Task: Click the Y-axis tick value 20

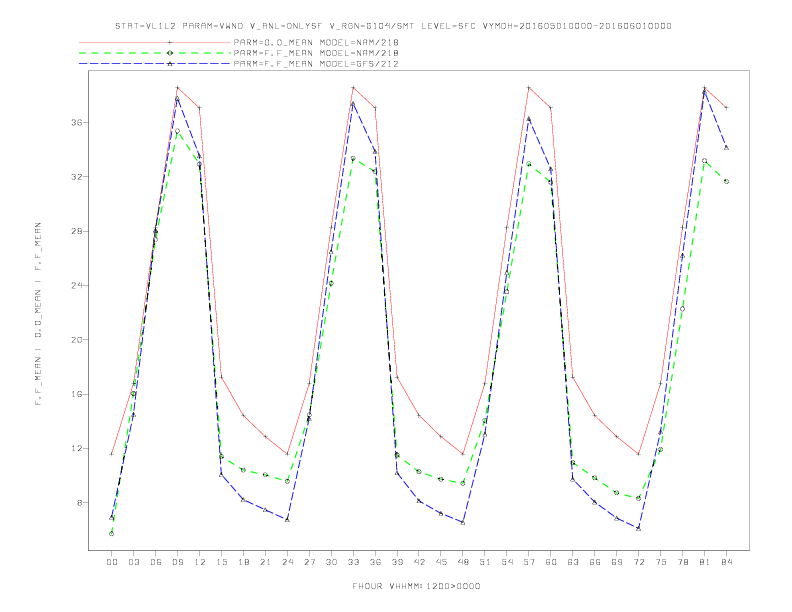Action: click(76, 340)
